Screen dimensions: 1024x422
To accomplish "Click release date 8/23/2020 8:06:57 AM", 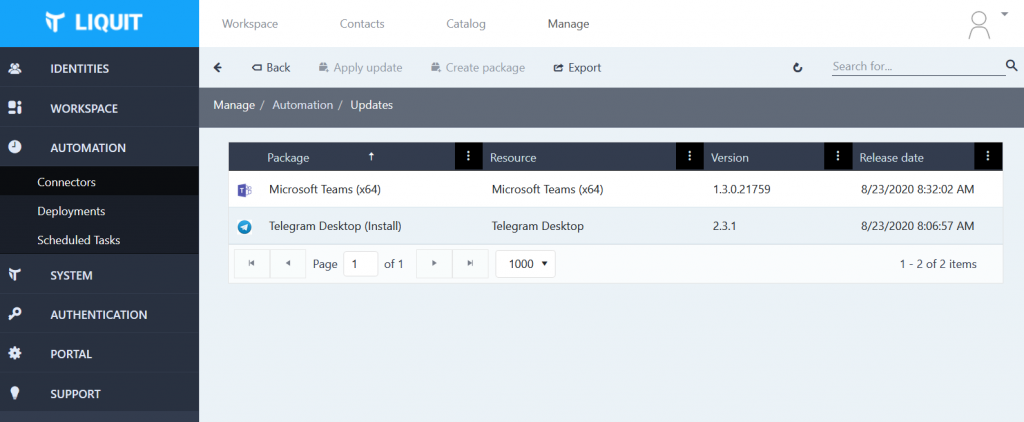I will pos(918,226).
